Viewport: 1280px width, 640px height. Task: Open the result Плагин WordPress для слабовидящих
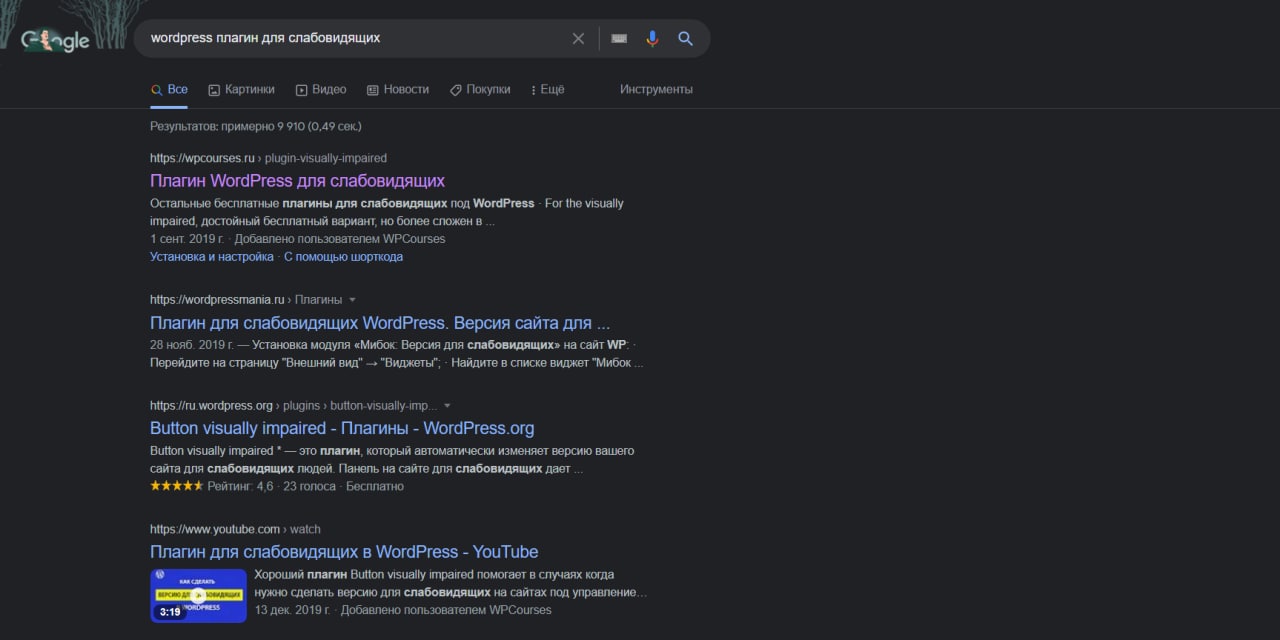(297, 181)
